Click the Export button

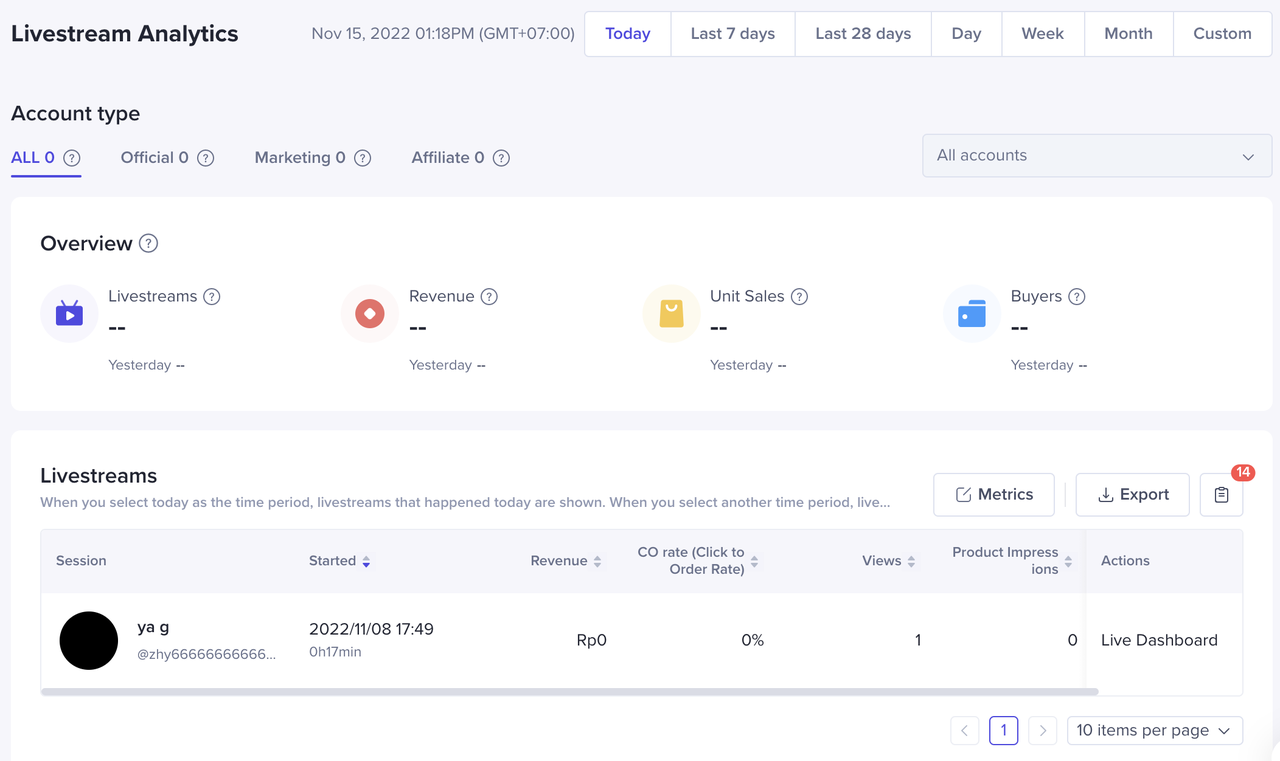click(1132, 495)
